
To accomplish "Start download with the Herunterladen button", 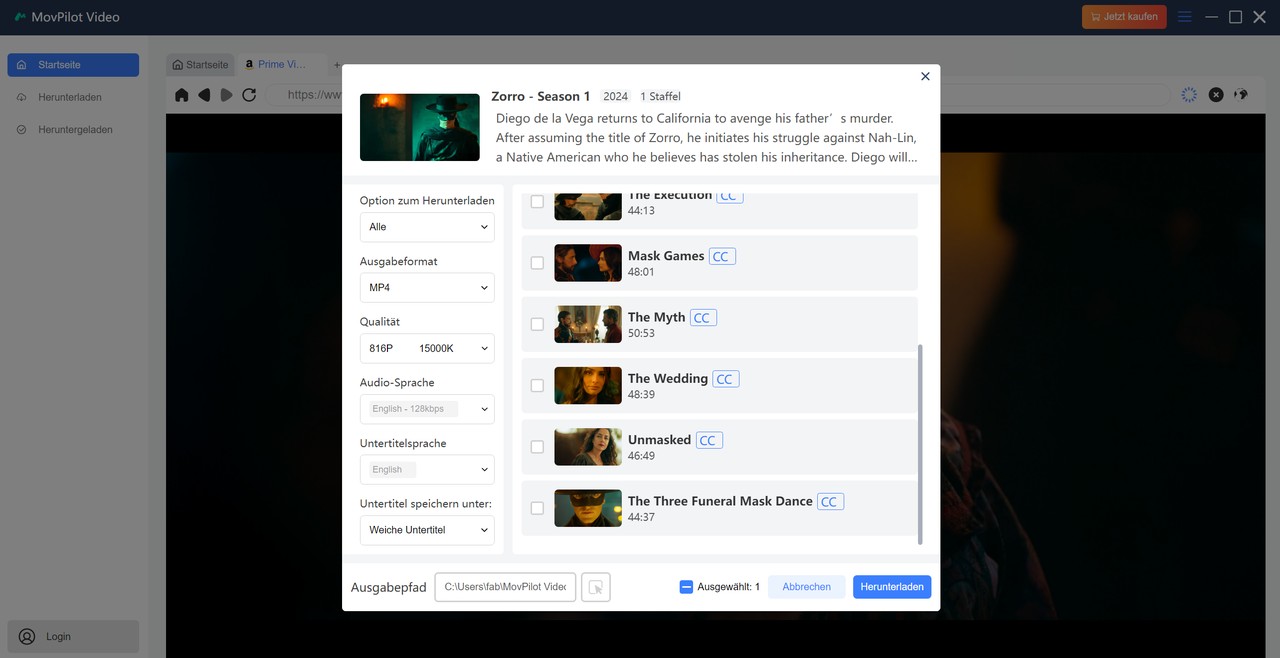I will coord(891,587).
